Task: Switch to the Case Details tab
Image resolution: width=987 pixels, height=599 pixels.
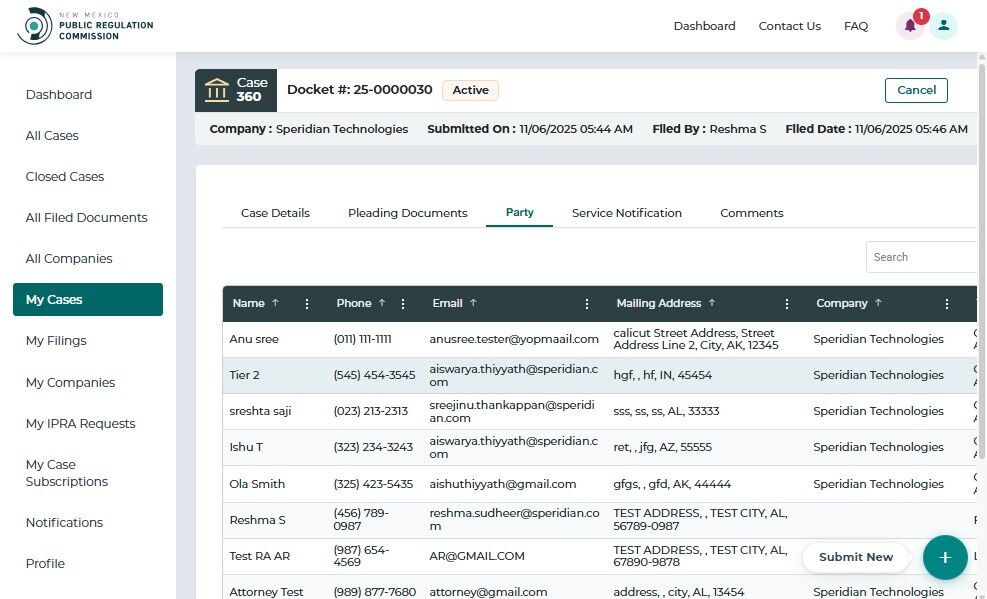Action: pos(275,213)
